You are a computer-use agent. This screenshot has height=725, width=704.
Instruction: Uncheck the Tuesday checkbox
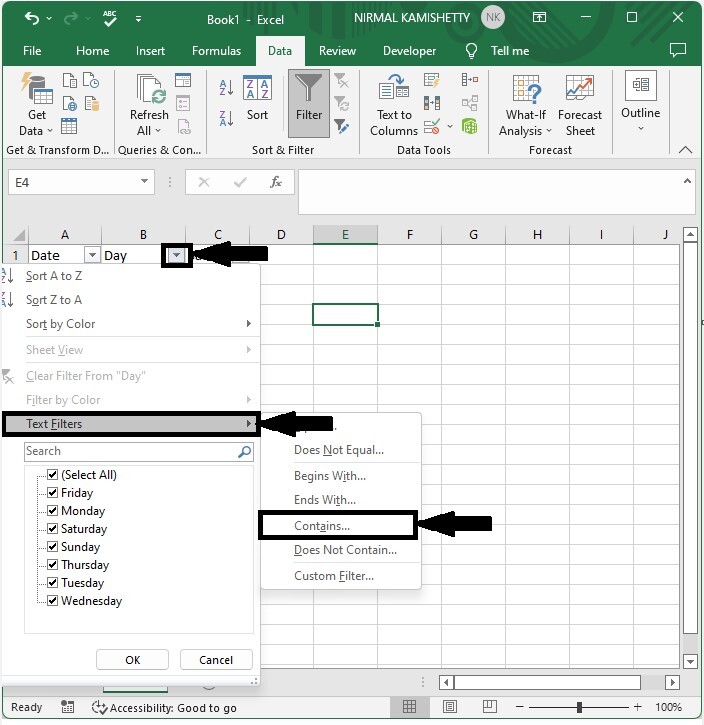pos(53,583)
